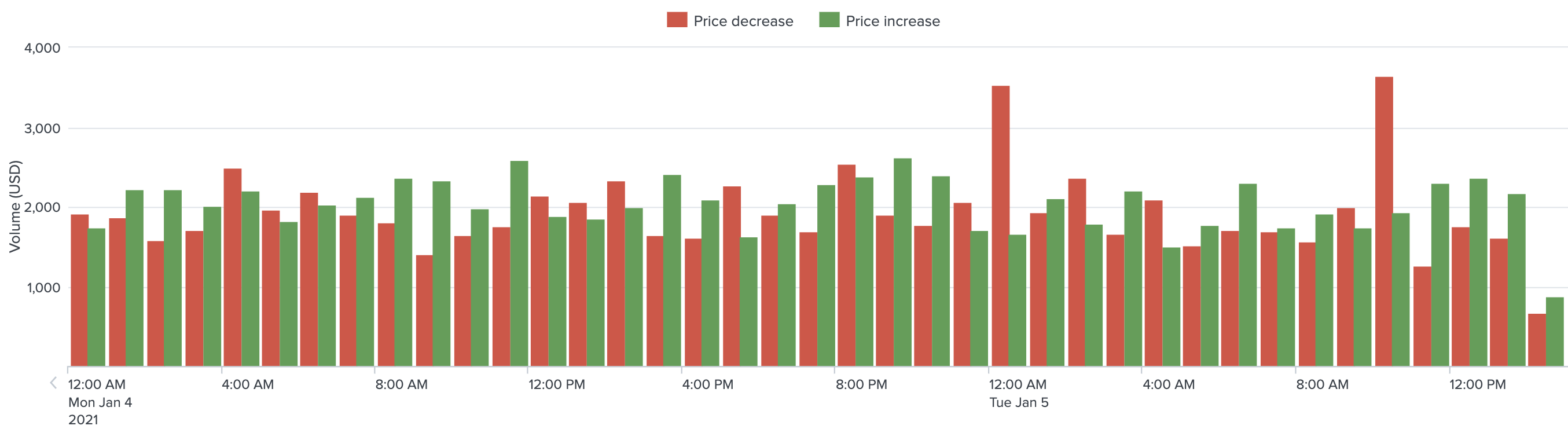The height and width of the screenshot is (433, 1568).
Task: Click the 2,000 y-axis value
Action: (42, 207)
